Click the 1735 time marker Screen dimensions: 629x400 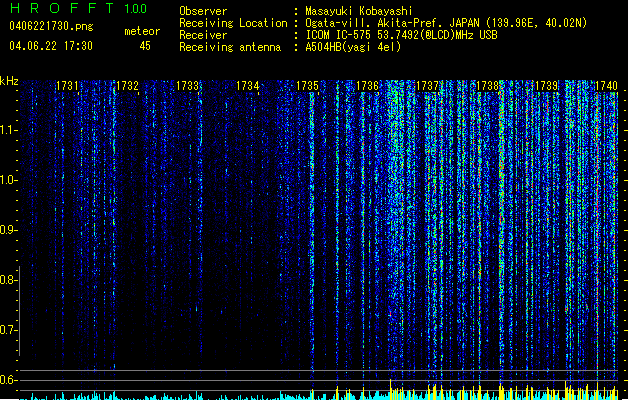[307, 86]
